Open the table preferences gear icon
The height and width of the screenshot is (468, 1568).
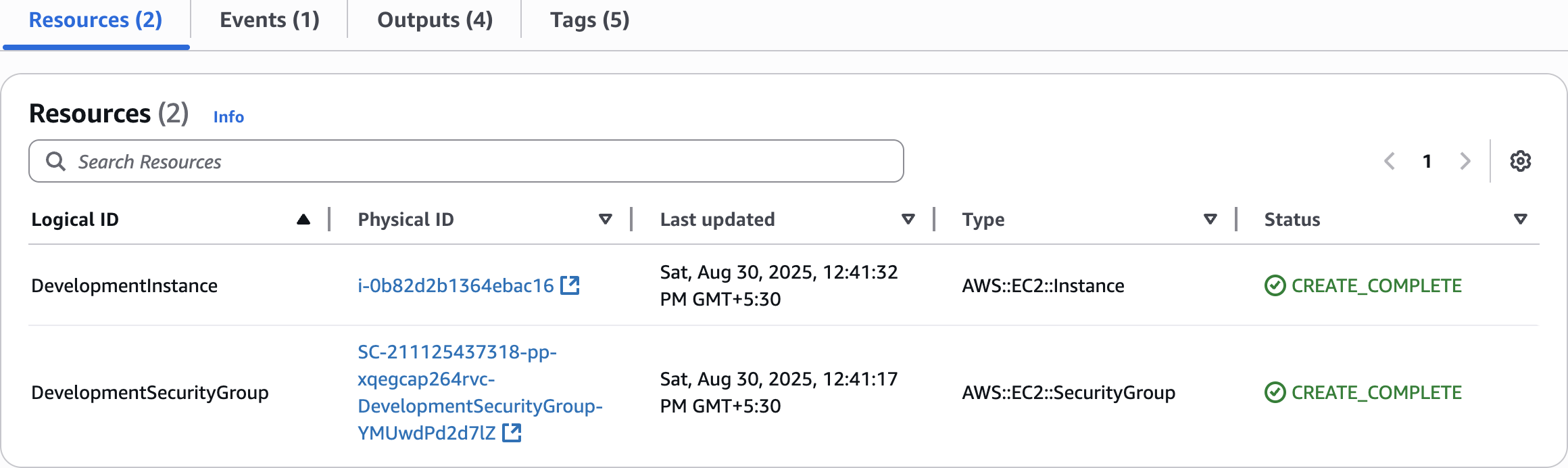click(1521, 161)
